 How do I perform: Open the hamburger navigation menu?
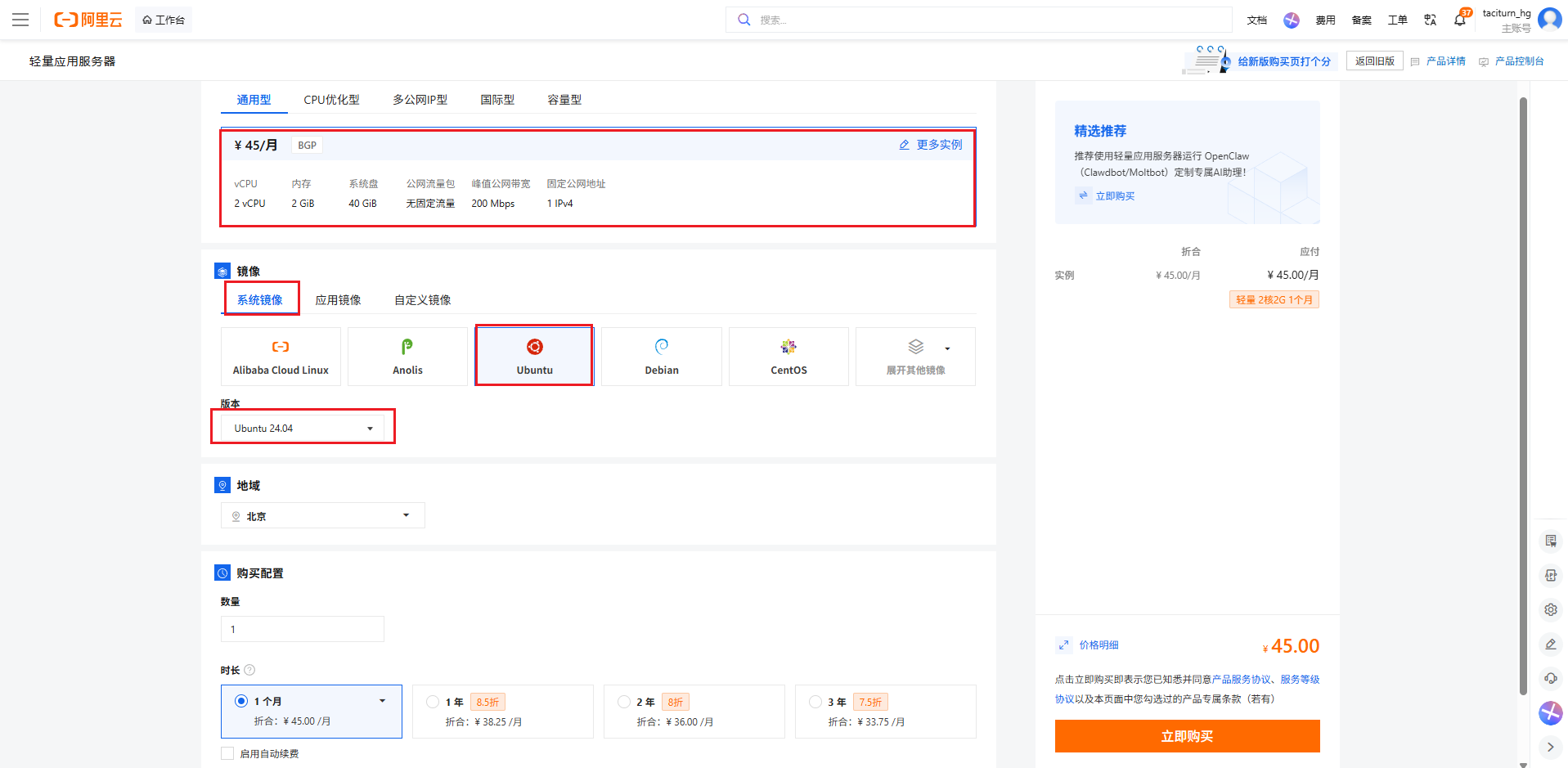(20, 20)
